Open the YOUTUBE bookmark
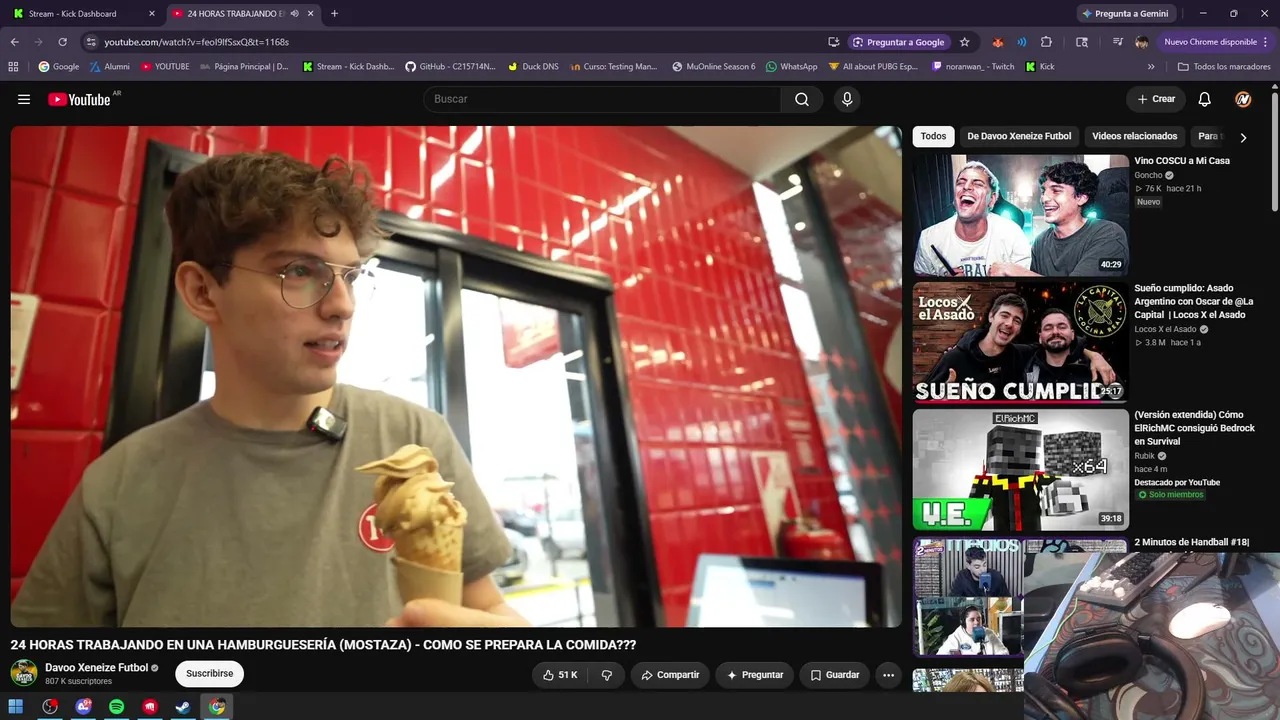1280x720 pixels. click(x=165, y=67)
